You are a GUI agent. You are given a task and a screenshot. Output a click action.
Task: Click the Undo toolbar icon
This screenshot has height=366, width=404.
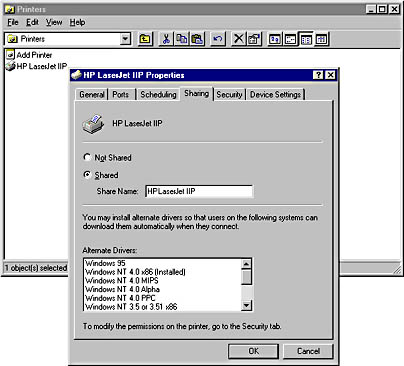[x=217, y=39]
